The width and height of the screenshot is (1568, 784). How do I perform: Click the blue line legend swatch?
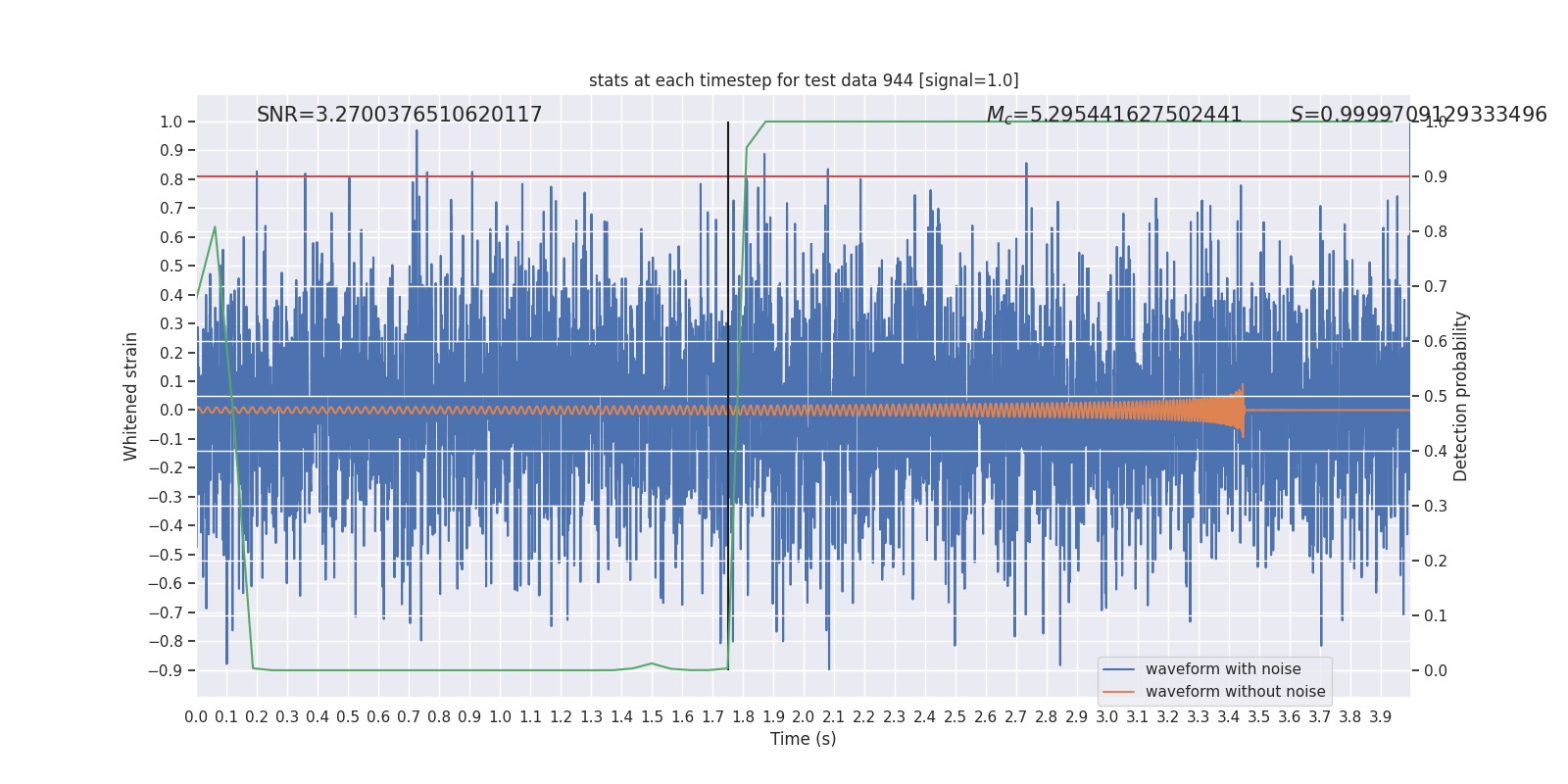pyautogui.click(x=1118, y=669)
